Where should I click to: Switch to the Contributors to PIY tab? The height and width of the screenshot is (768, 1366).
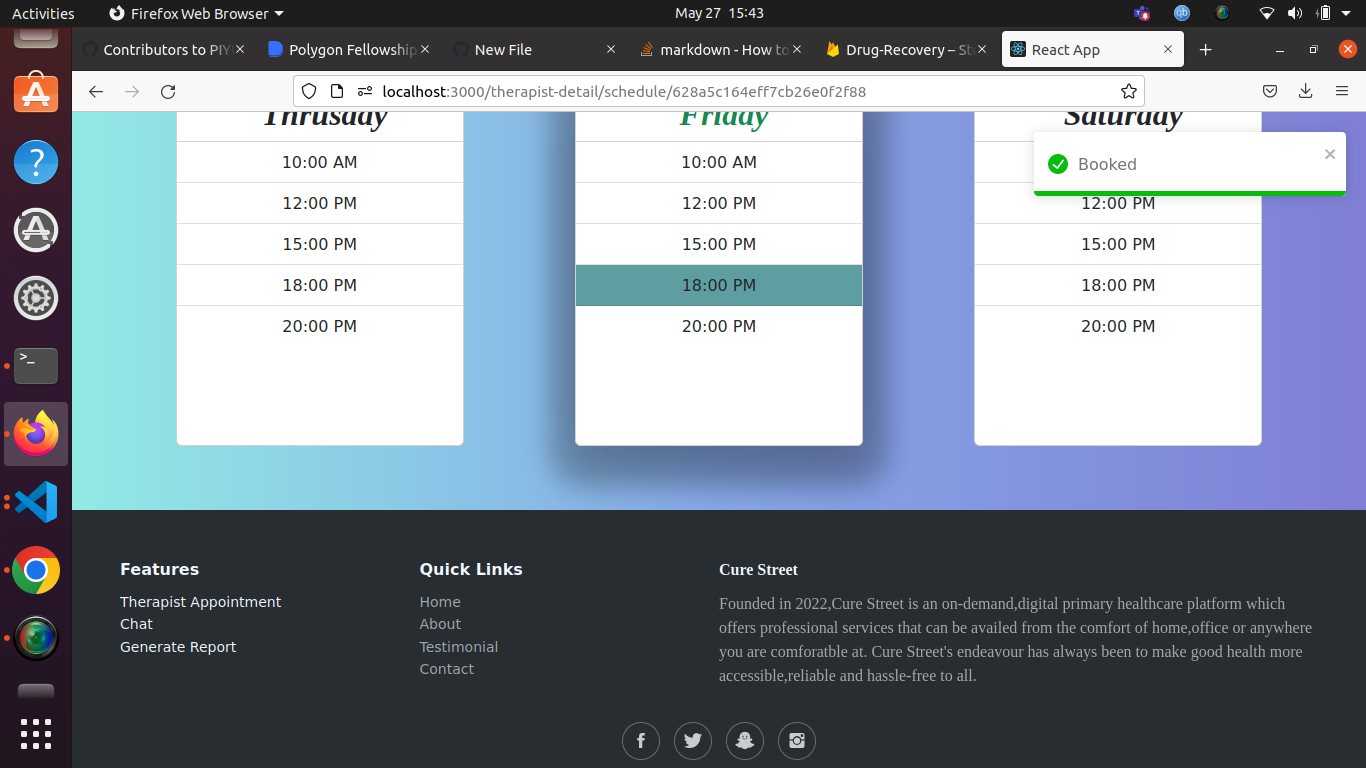tap(166, 49)
